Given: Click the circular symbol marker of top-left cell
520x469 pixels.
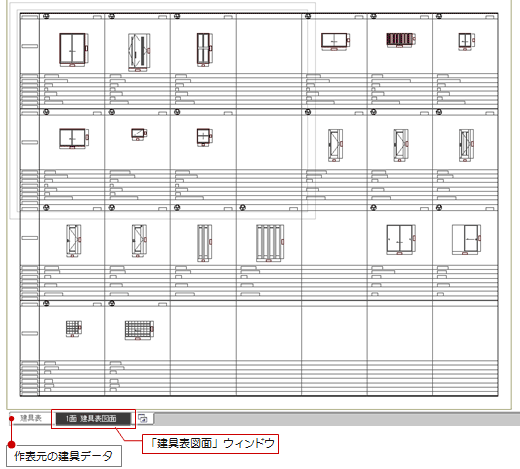Looking at the screenshot, I should tap(46, 16).
